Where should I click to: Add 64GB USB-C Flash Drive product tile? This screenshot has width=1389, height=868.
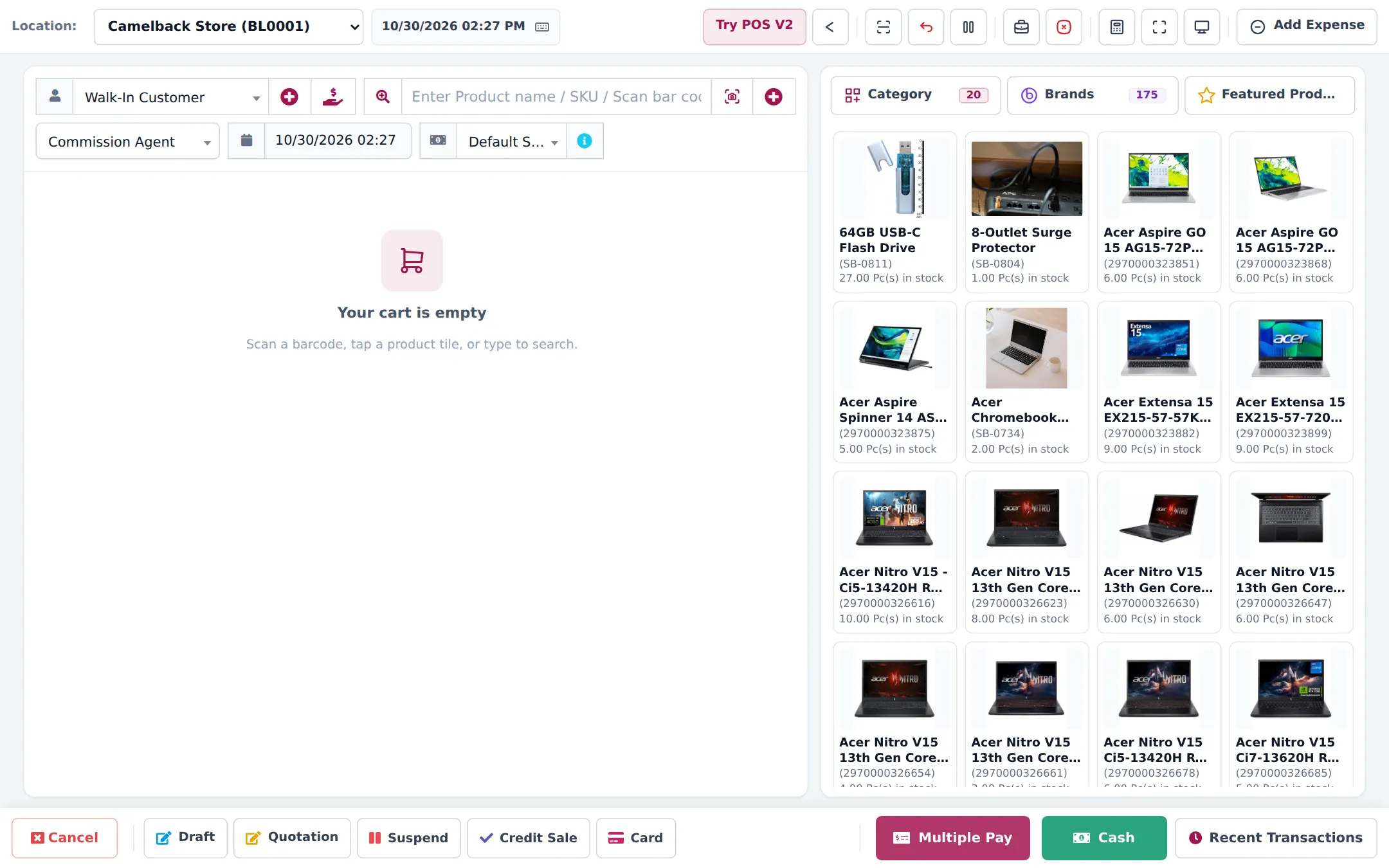(894, 212)
